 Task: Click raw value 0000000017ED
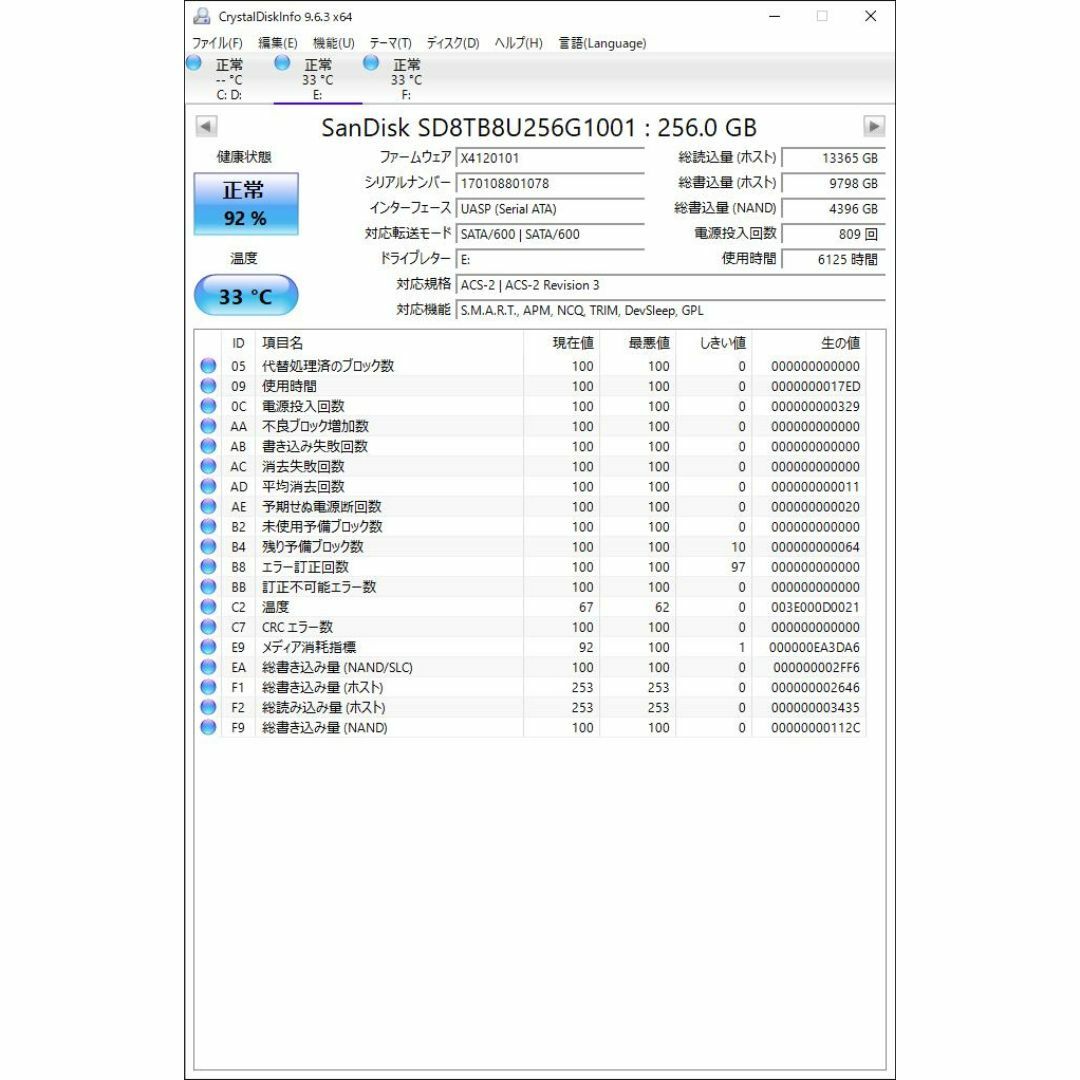tap(816, 386)
